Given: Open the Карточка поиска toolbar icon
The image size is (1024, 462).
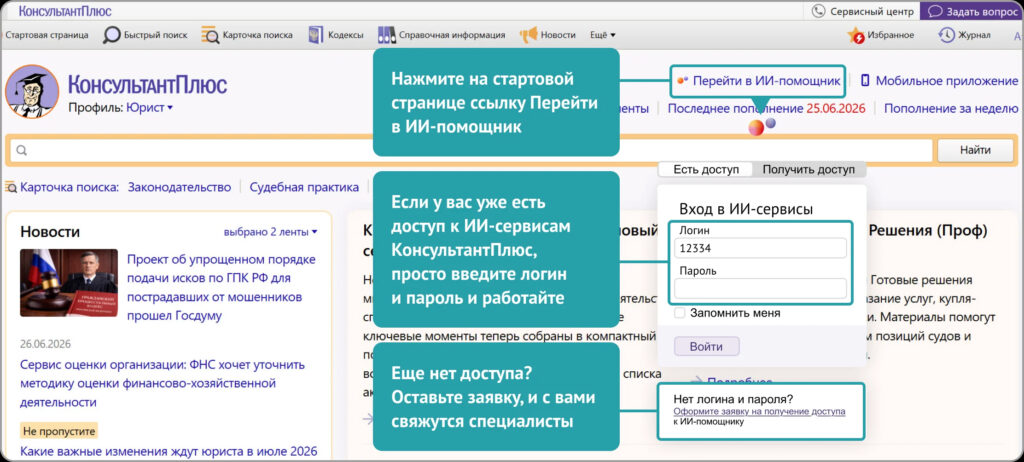Looking at the screenshot, I should pos(210,35).
